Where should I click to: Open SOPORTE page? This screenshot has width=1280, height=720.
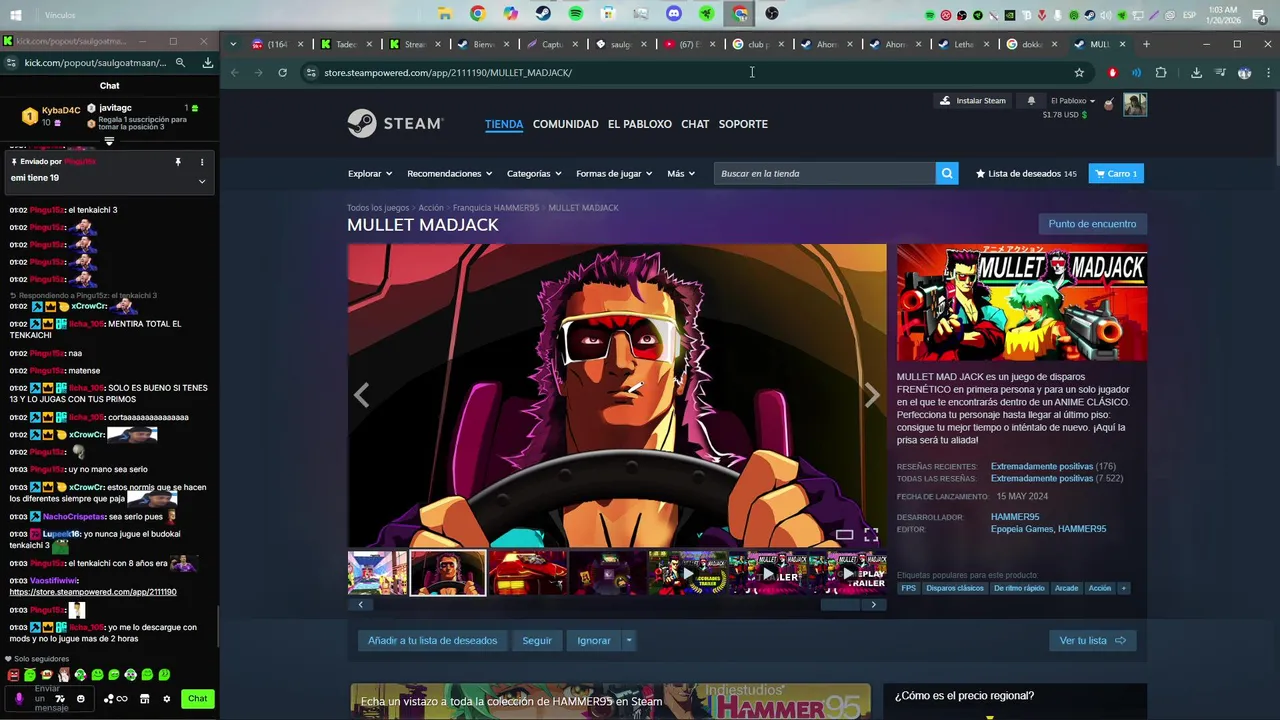pos(743,124)
